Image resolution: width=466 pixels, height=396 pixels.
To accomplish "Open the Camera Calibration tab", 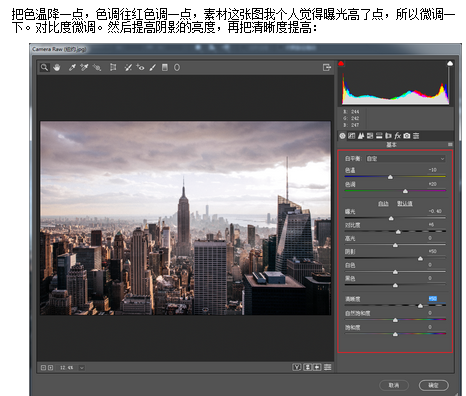I will [x=407, y=136].
